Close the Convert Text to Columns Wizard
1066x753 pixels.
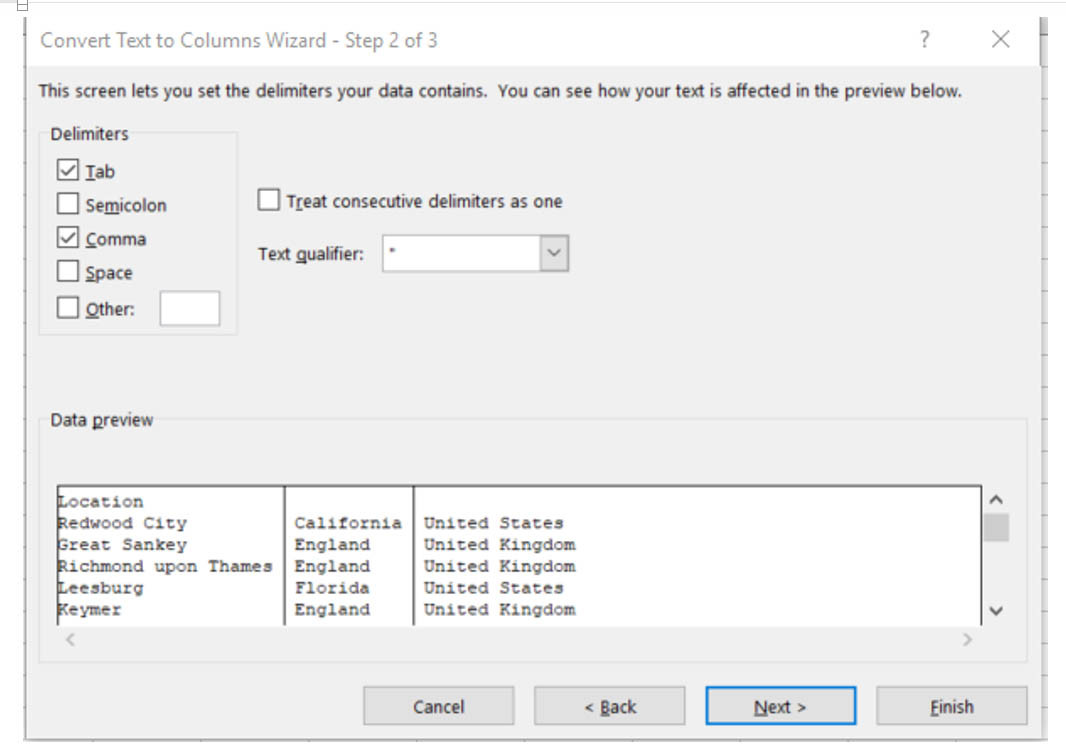(x=1000, y=40)
